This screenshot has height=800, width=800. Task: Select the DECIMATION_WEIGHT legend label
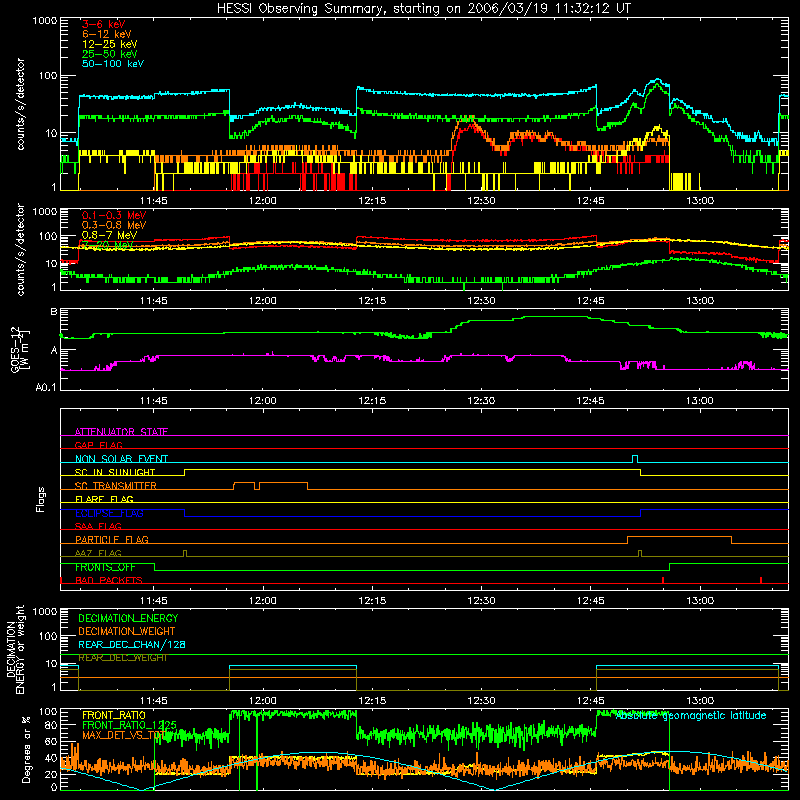(127, 631)
